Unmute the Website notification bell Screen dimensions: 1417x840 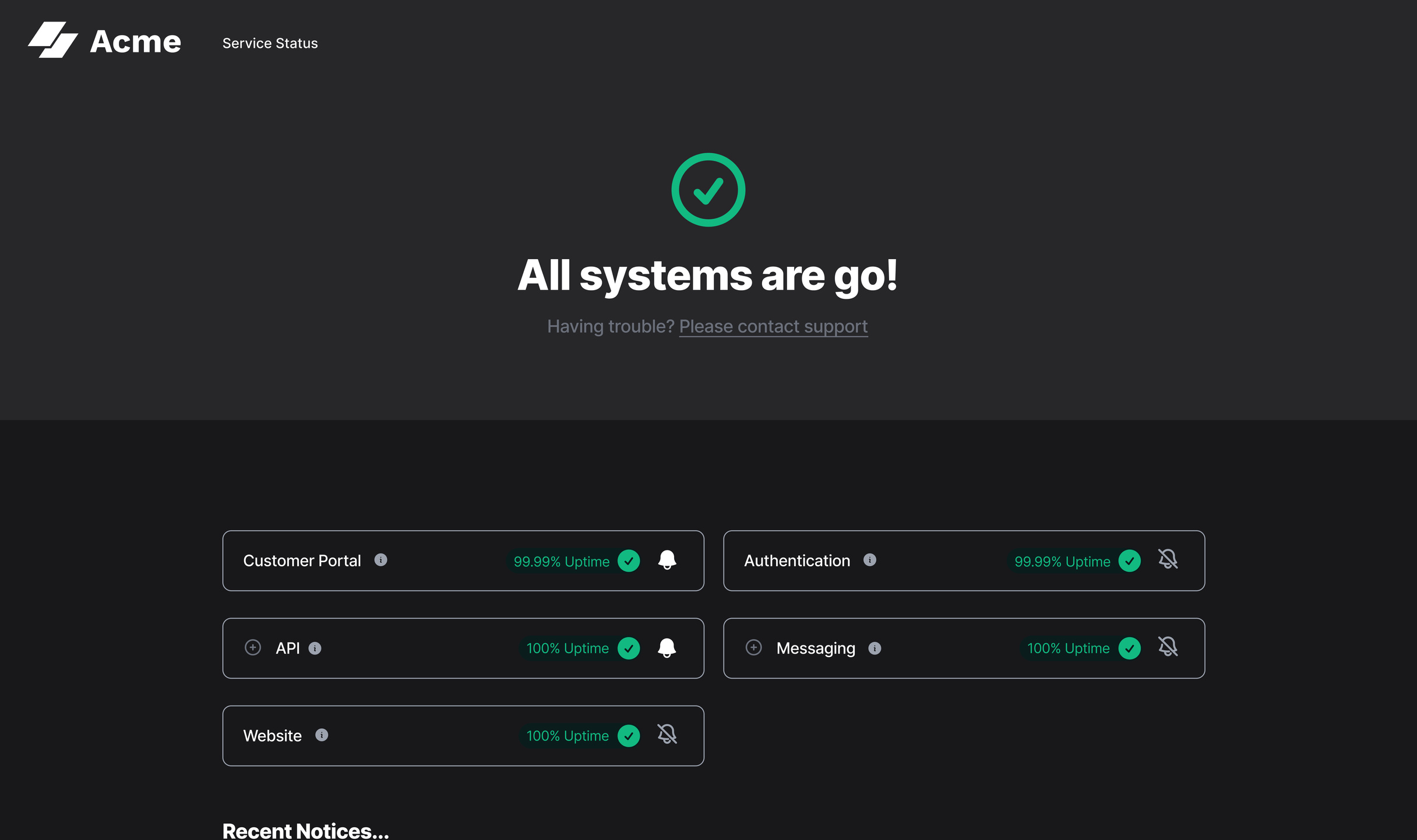click(667, 735)
